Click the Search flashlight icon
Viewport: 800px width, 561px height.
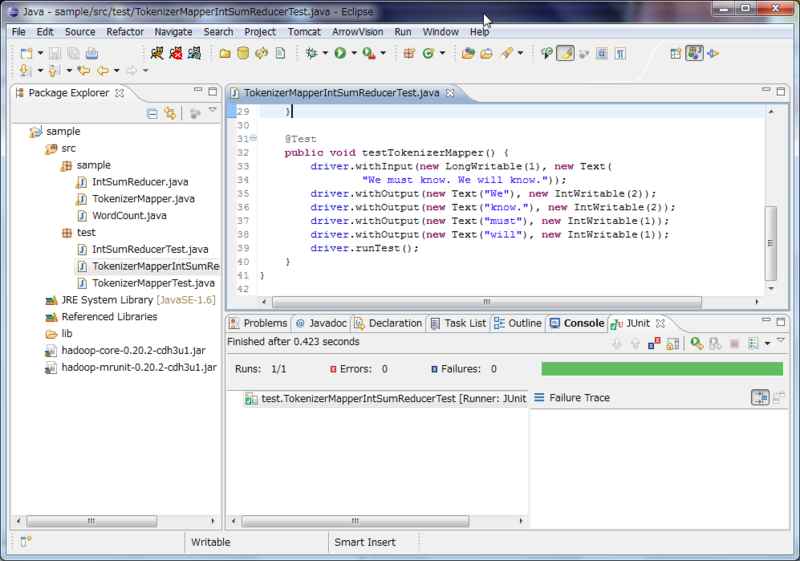506,53
